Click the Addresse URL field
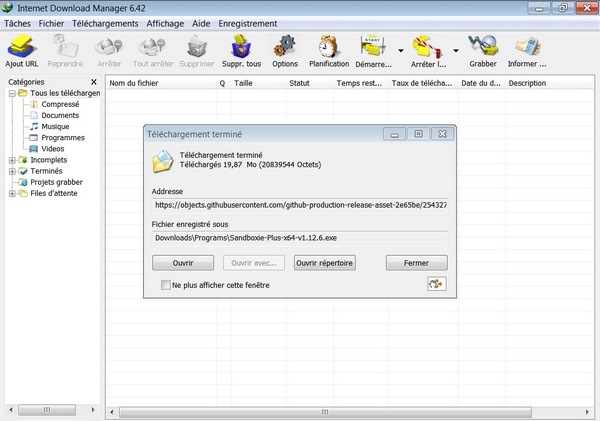The height and width of the screenshot is (421, 600). 300,205
